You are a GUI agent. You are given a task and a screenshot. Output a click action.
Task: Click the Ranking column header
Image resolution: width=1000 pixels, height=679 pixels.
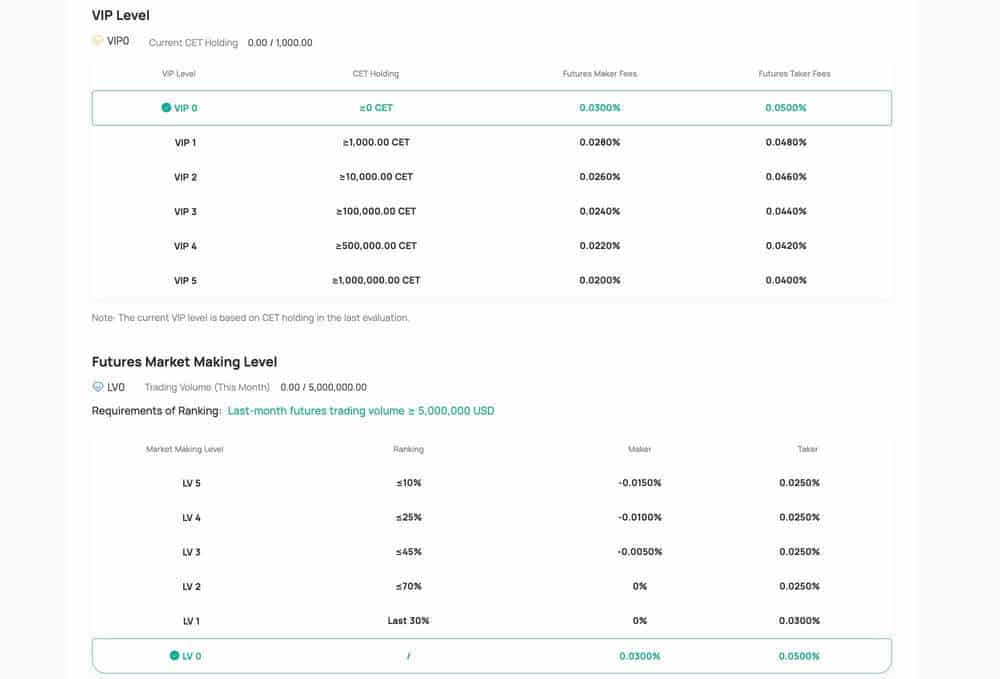pyautogui.click(x=409, y=449)
